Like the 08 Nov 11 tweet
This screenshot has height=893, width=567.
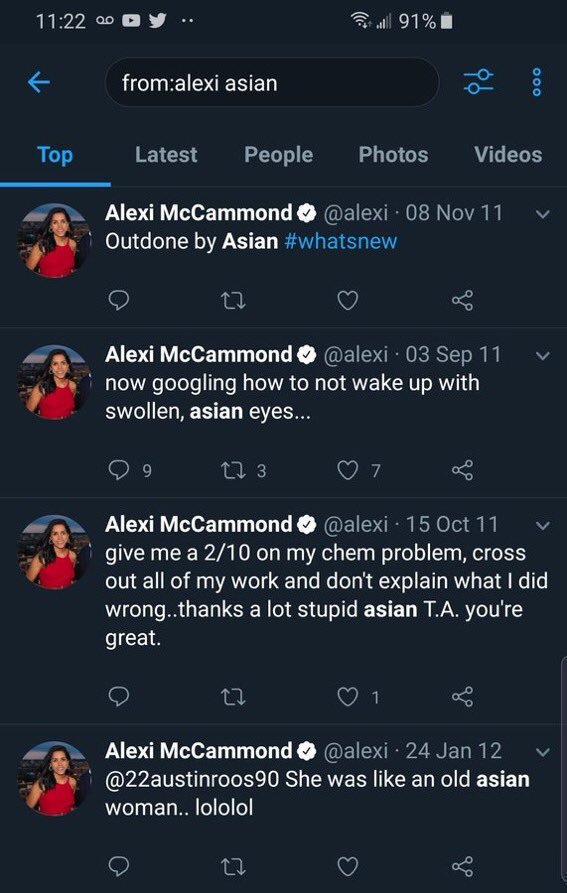347,300
